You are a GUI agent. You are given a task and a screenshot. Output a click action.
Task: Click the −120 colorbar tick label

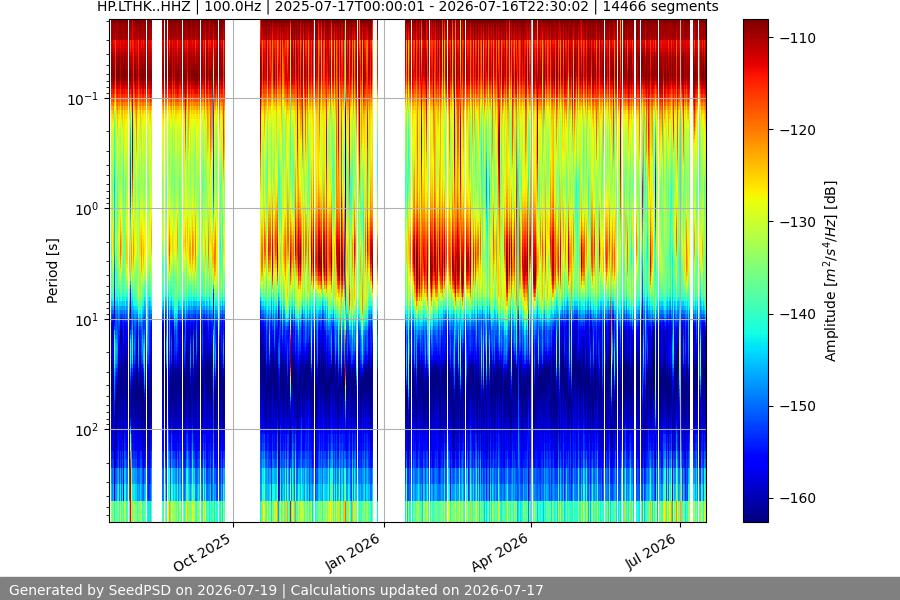[798, 130]
